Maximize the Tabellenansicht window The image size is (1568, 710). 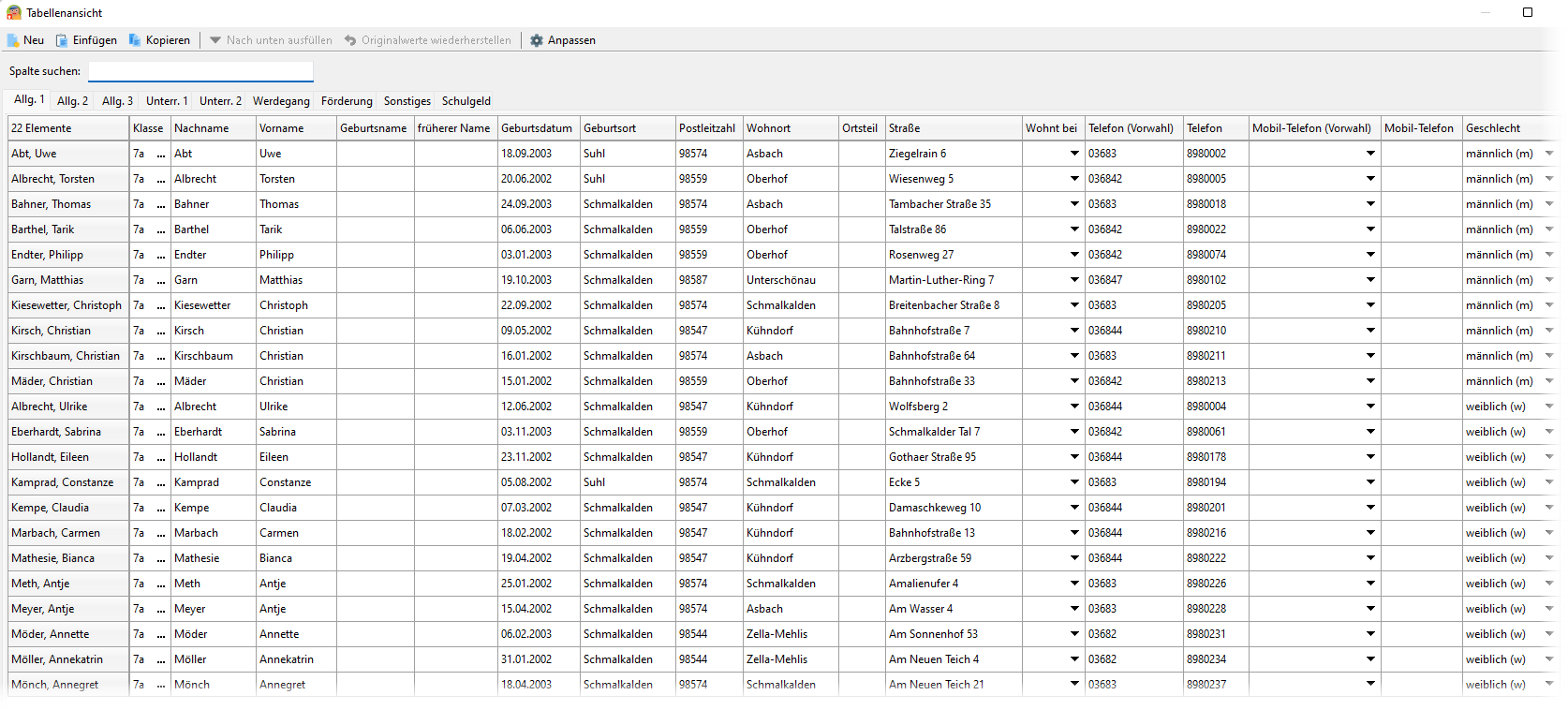coord(1528,12)
